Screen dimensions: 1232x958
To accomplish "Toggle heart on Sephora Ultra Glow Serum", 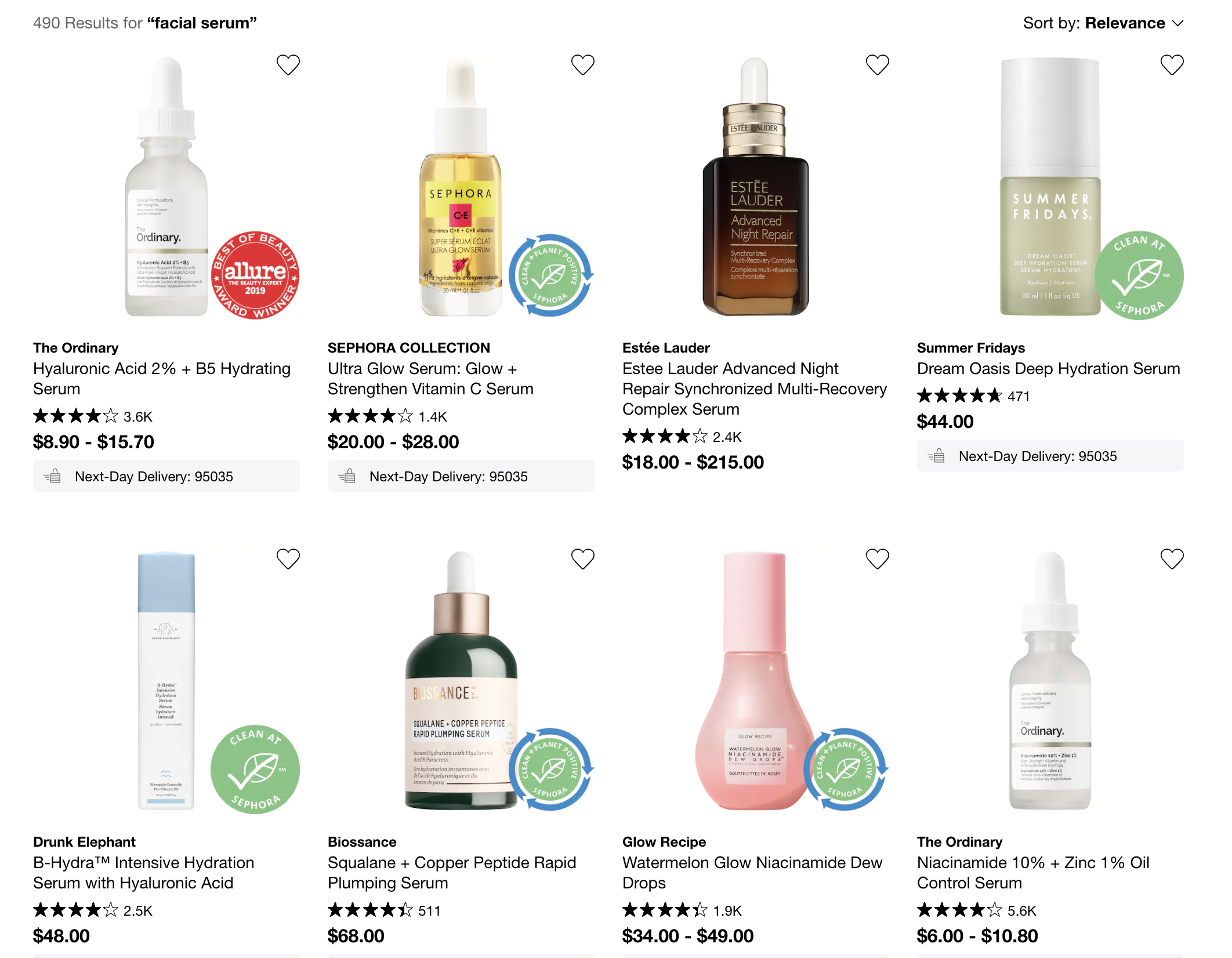I will coord(582,65).
